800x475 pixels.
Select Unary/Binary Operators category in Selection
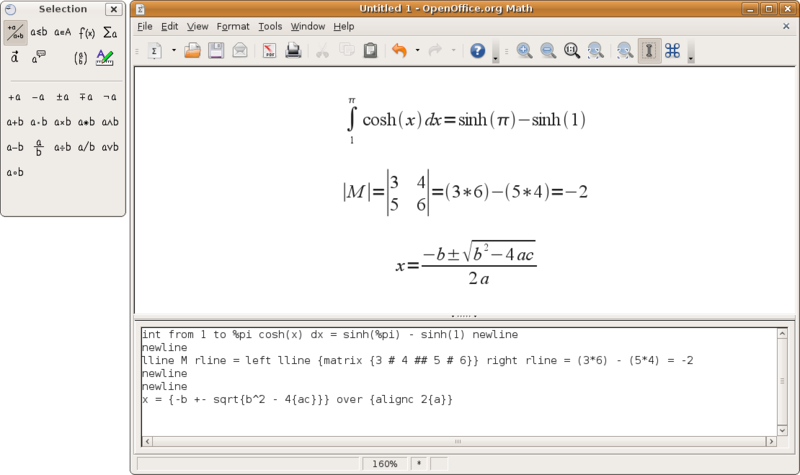click(x=15, y=33)
